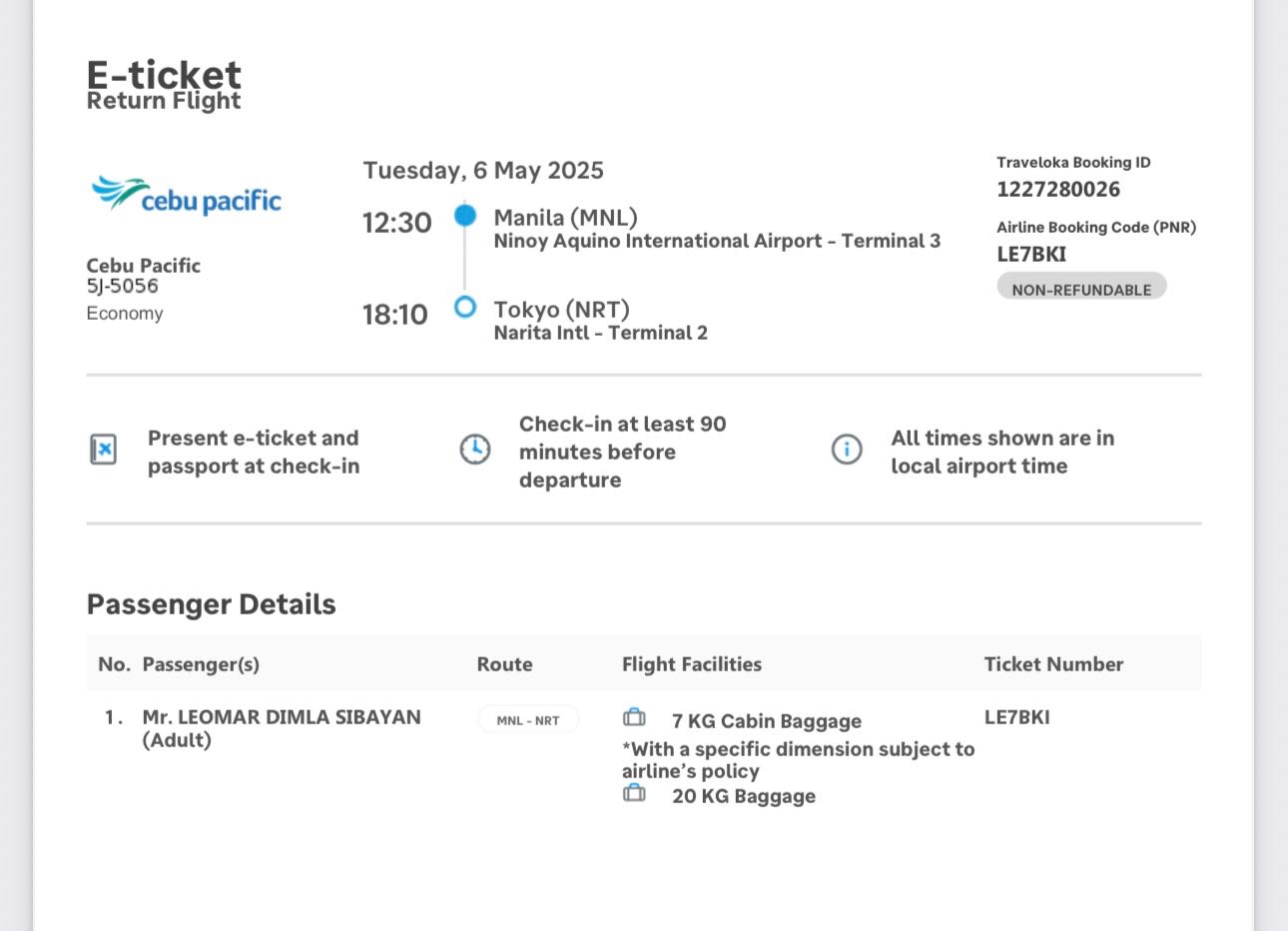Click the MNL - NRT route pill
1288x931 pixels.
point(528,720)
